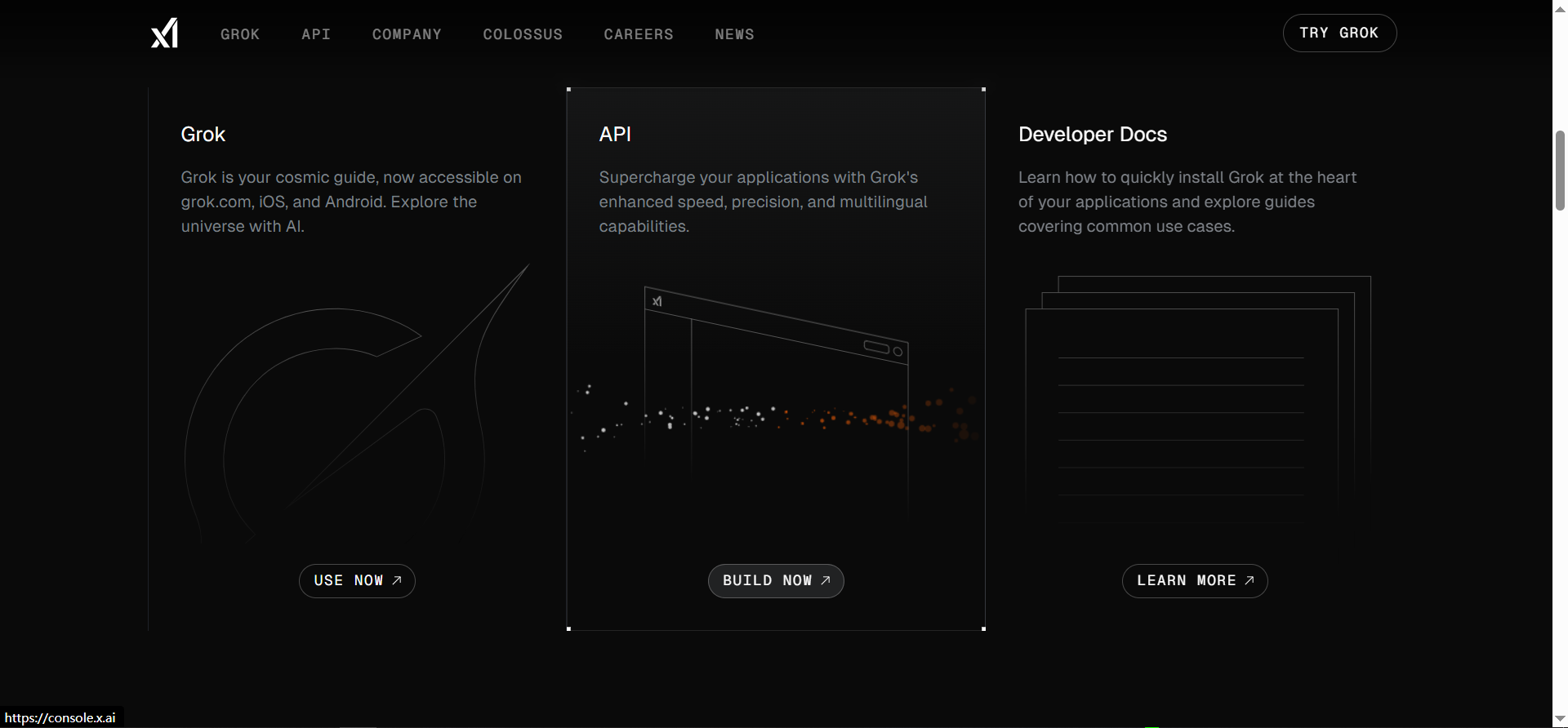Open the GROK nav menu item
The image size is (1568, 728).
click(x=240, y=34)
